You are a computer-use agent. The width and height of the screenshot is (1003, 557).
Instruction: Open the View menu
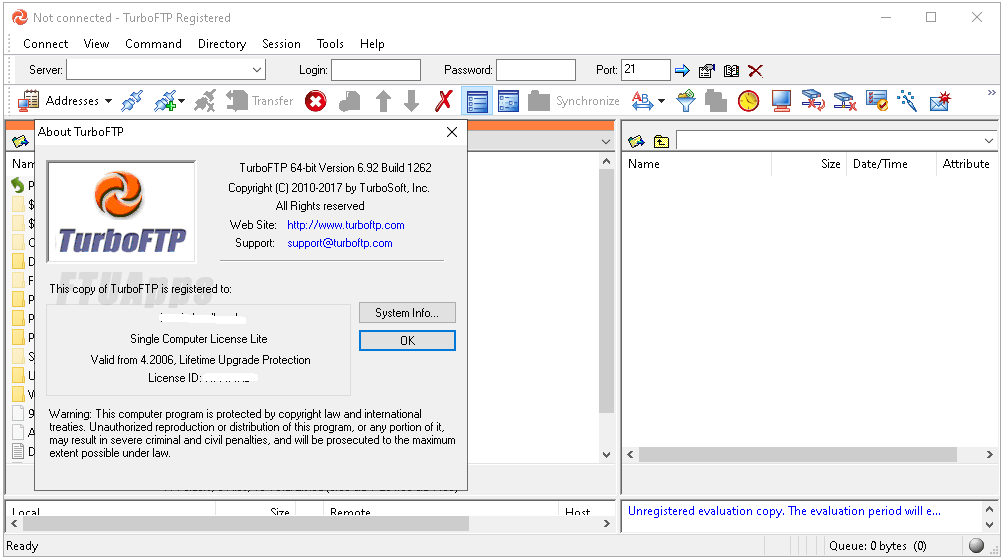tap(96, 43)
